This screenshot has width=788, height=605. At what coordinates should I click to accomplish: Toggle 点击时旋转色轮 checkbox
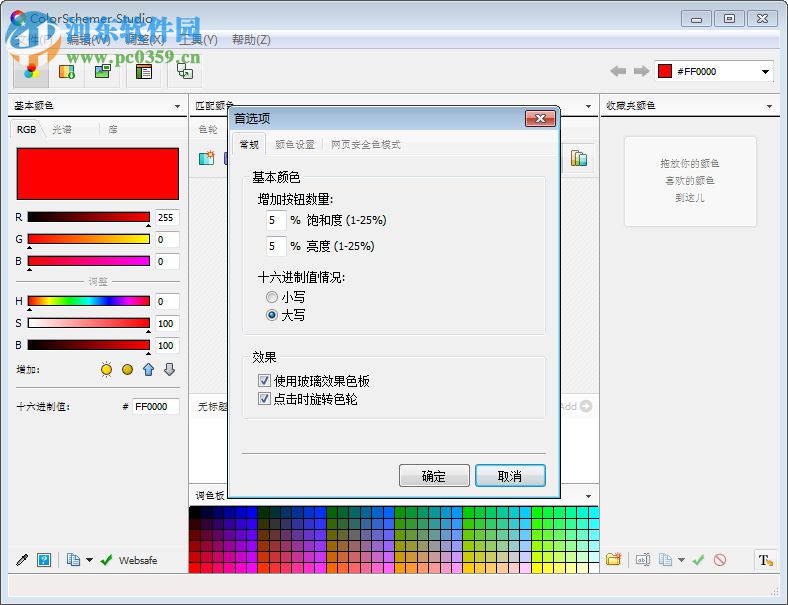264,398
